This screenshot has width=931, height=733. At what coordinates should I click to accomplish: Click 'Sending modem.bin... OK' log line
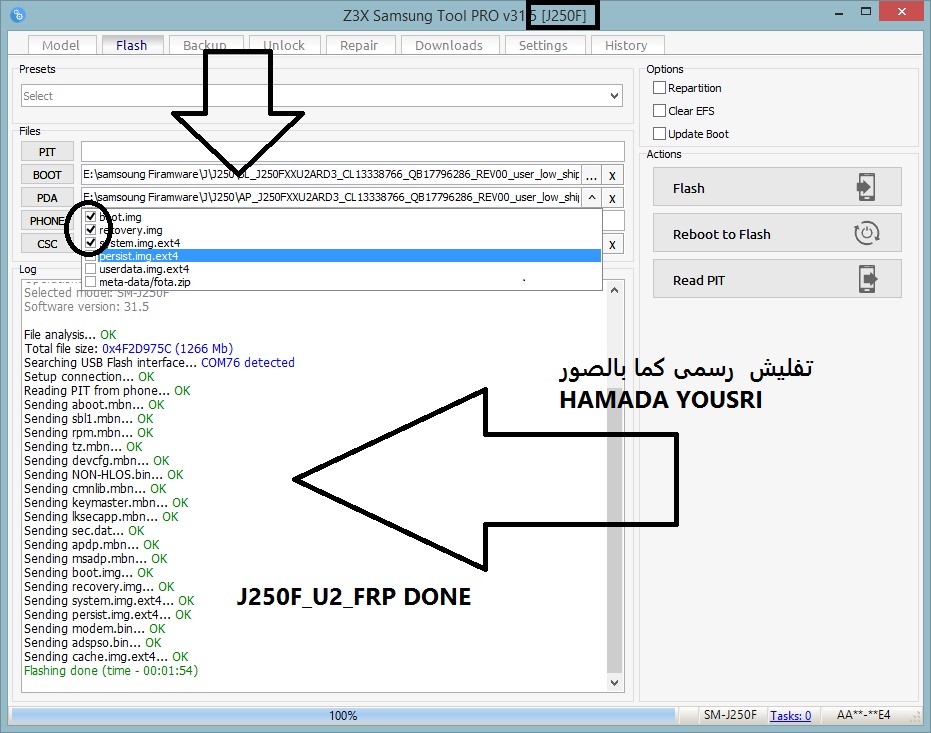pos(95,629)
